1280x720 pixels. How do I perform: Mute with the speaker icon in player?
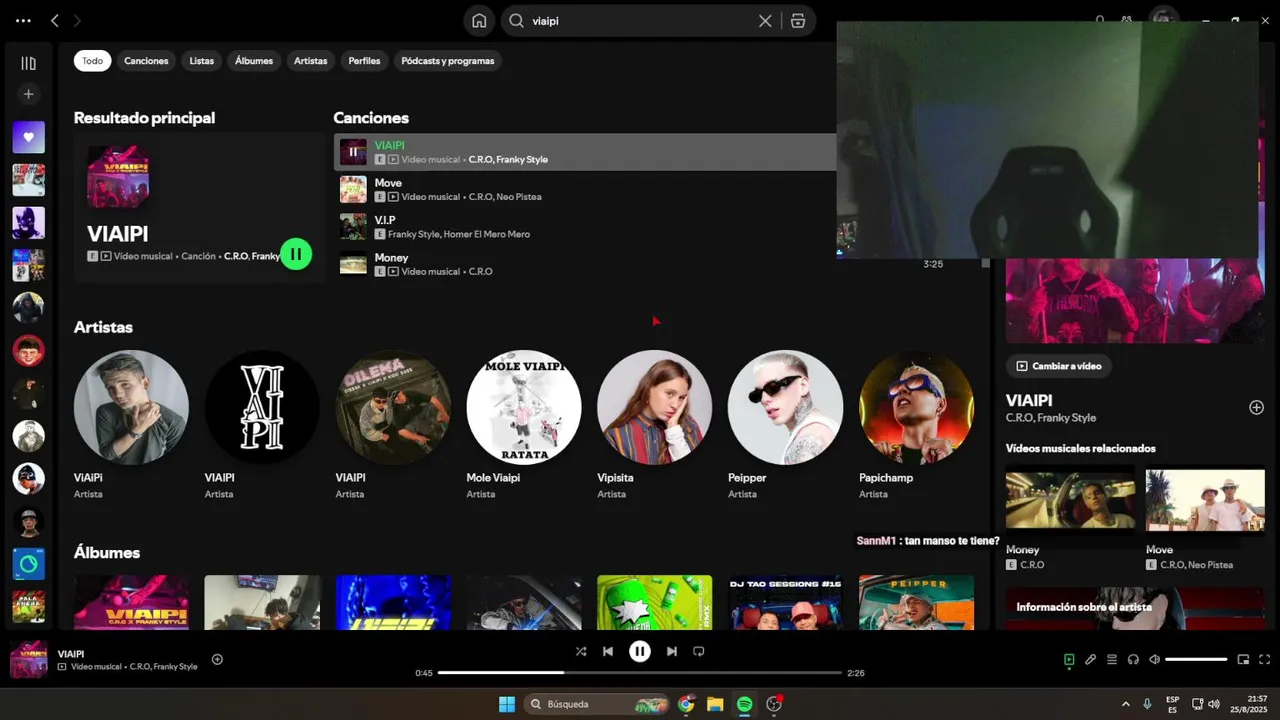[x=1155, y=659]
